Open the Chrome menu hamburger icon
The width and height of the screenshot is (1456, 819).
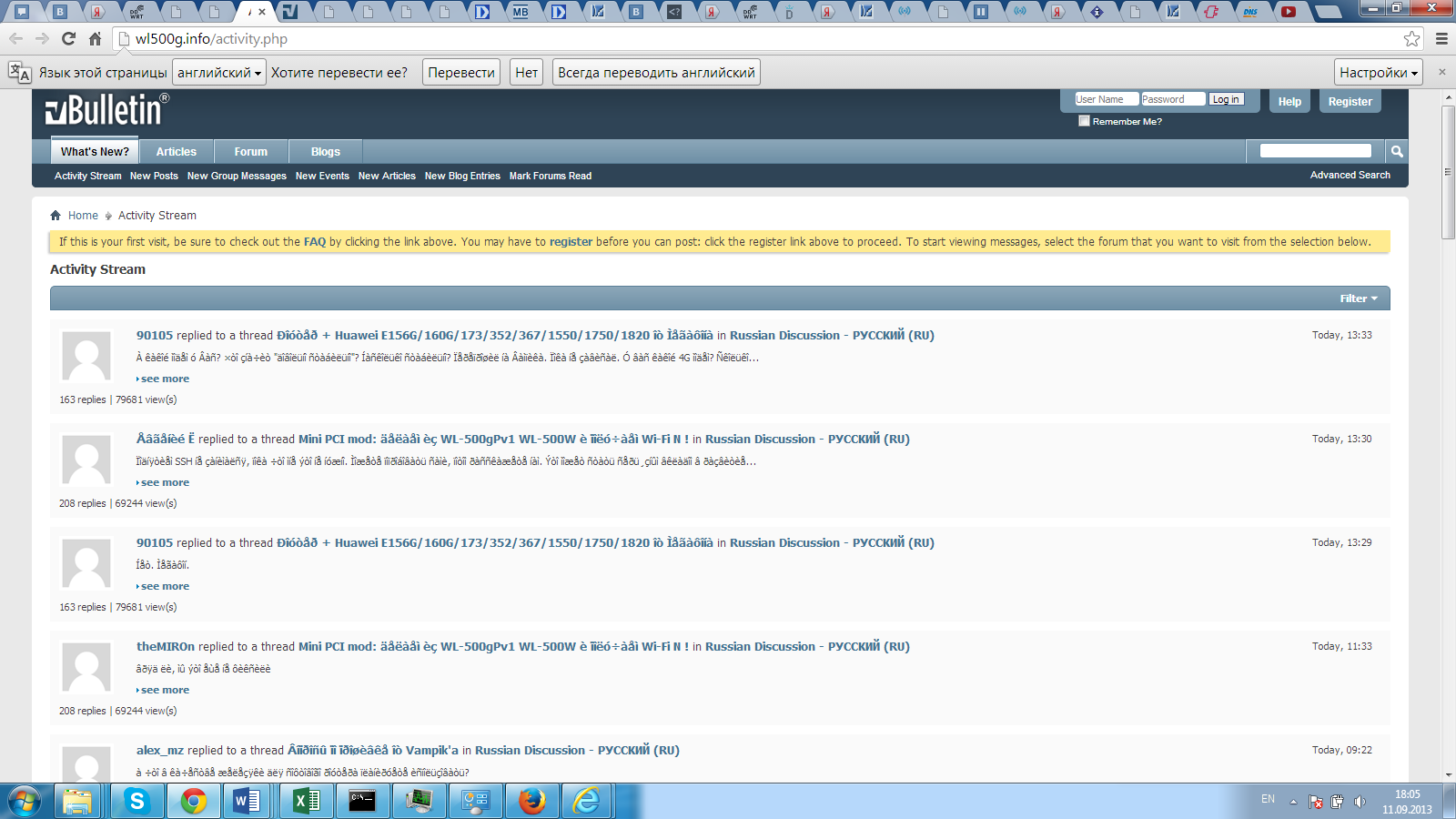click(x=1441, y=38)
